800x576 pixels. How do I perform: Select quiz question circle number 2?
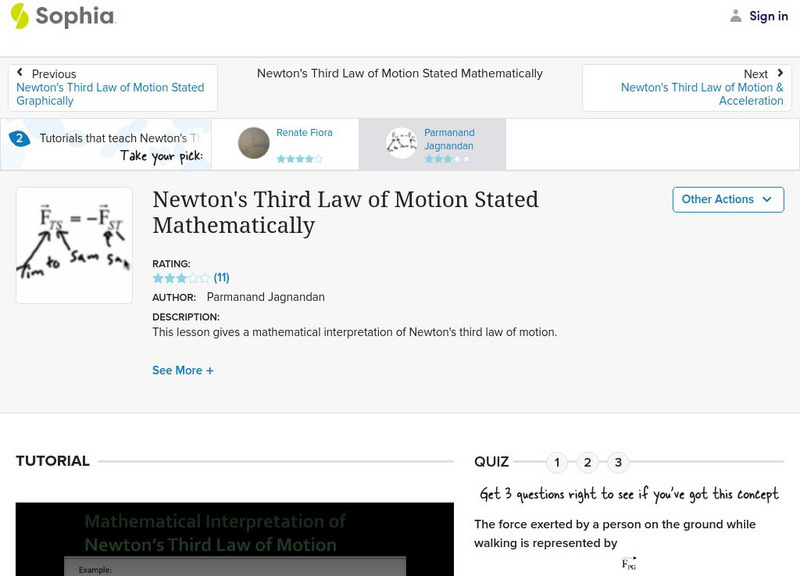[x=588, y=462]
